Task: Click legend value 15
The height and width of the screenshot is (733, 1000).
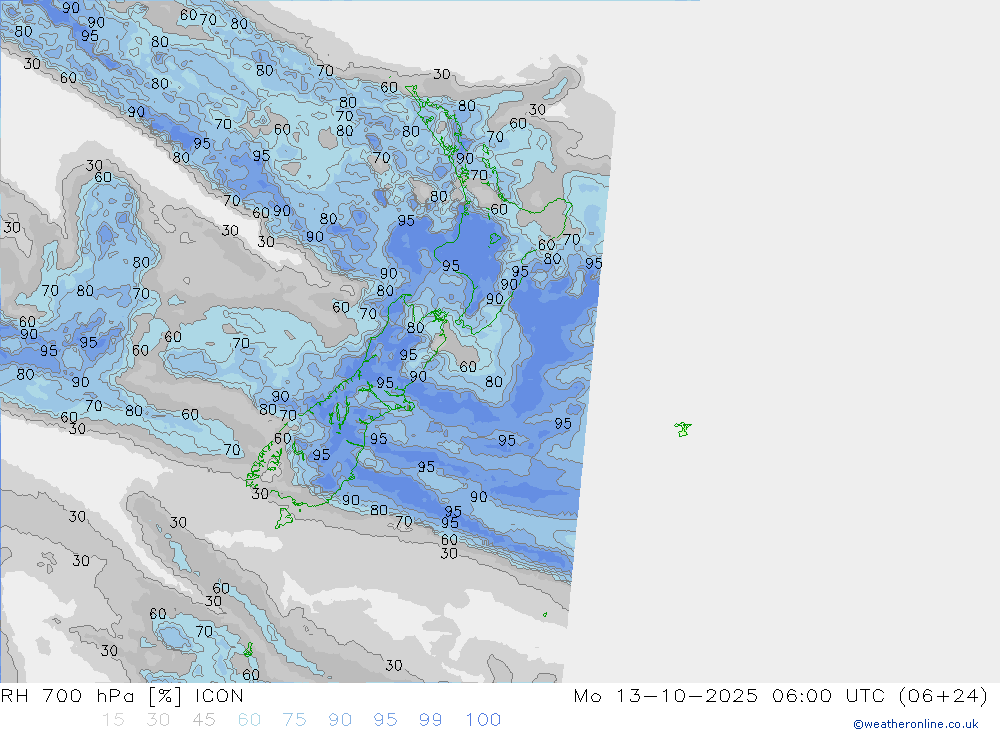Action: pos(114,720)
